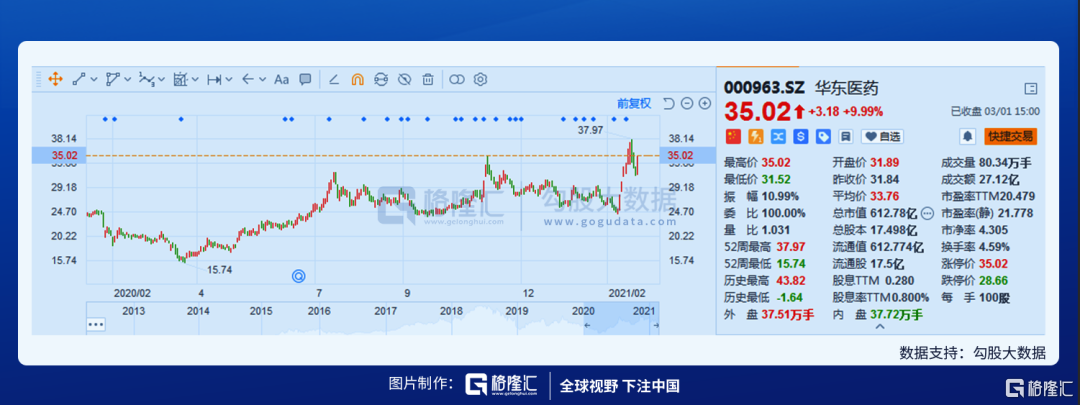Image resolution: width=1080 pixels, height=405 pixels.
Task: Click the right arrow on the timeline navigator
Action: pos(656,324)
